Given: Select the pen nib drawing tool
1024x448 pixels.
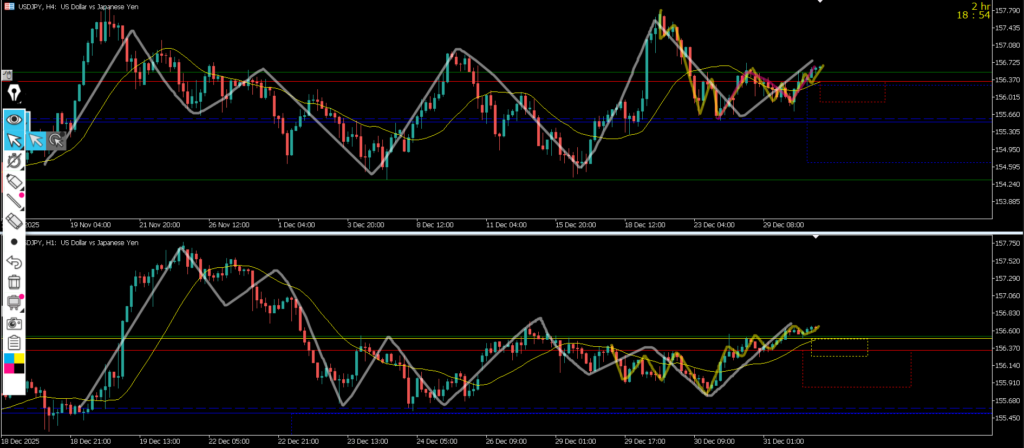Looking at the screenshot, I should coord(14,94).
